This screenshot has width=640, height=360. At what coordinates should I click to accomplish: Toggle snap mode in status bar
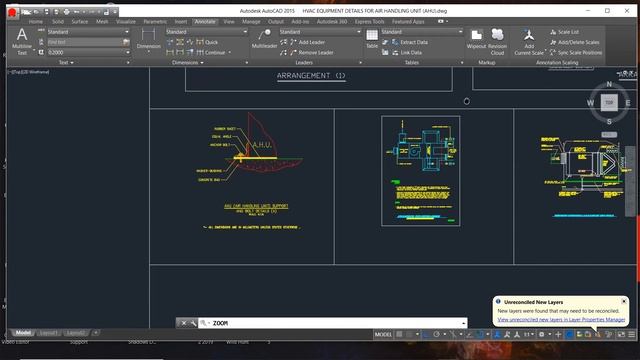point(410,334)
